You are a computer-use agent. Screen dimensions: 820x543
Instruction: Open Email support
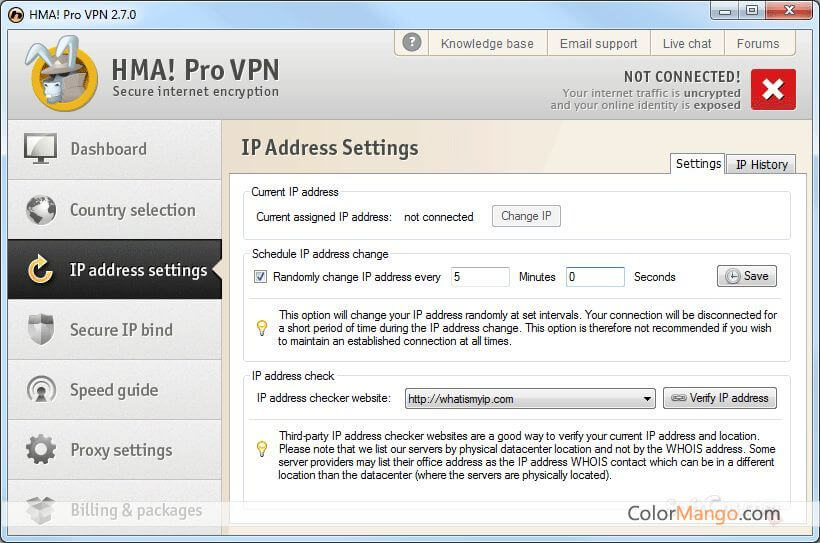598,43
